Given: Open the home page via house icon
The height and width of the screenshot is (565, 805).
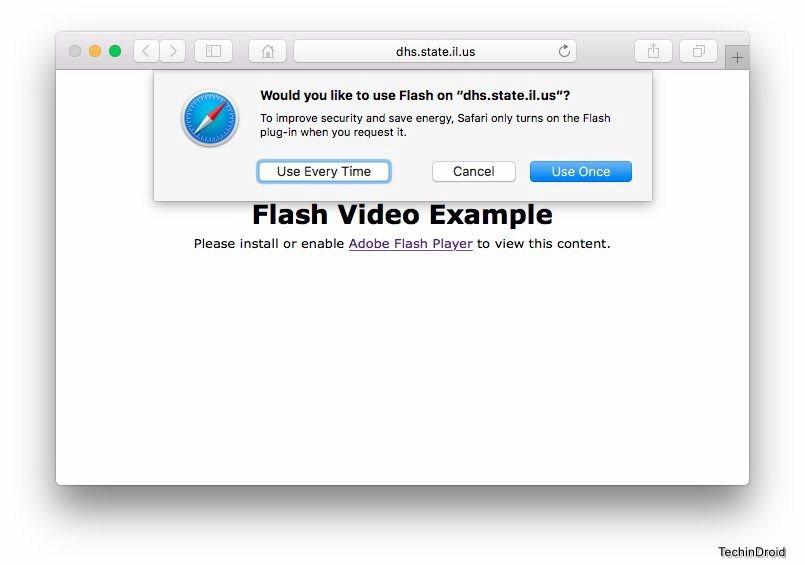Looking at the screenshot, I should pos(267,51).
